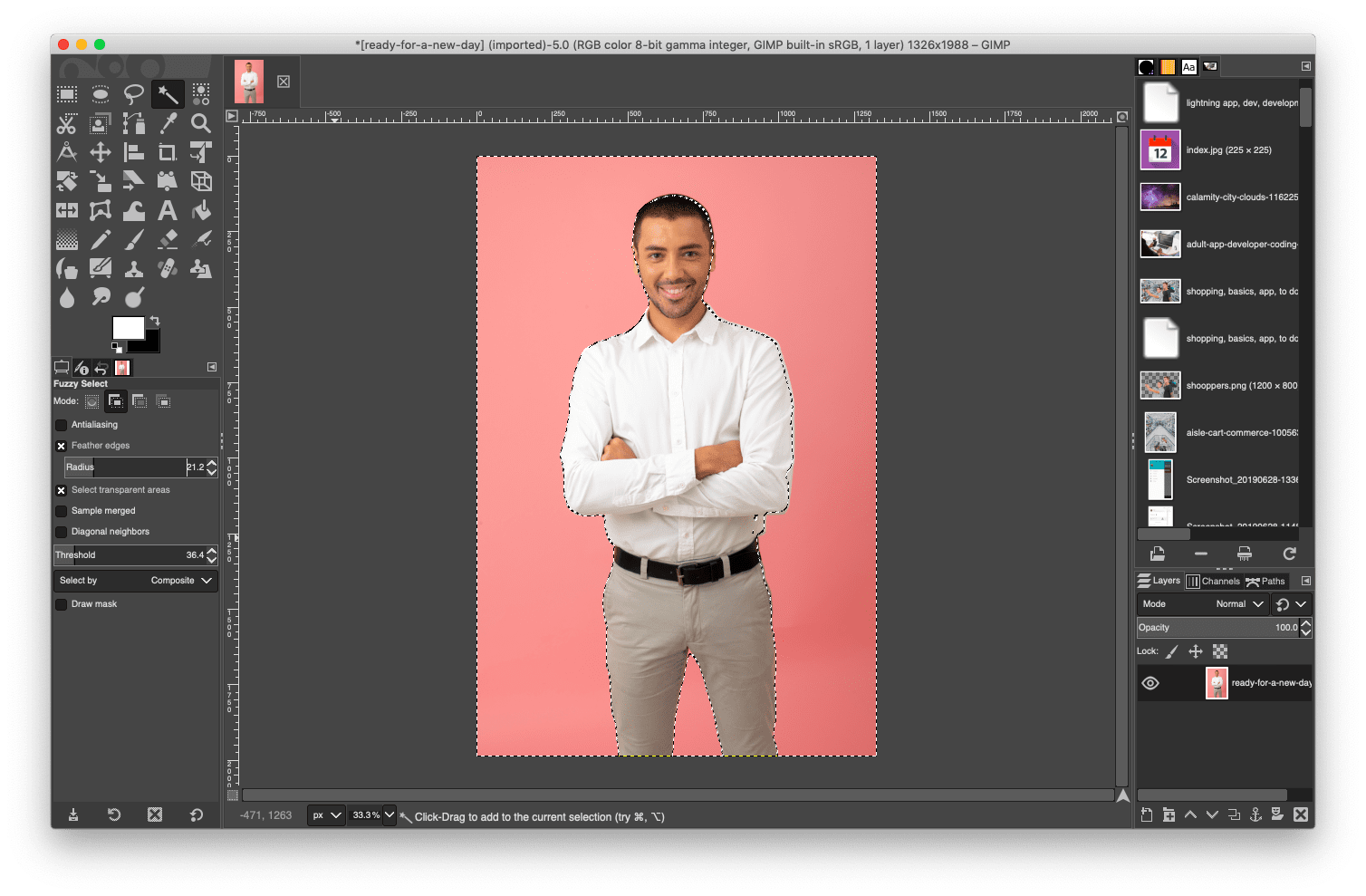The image size is (1366, 896).
Task: Select the Flip tool
Action: point(67,210)
